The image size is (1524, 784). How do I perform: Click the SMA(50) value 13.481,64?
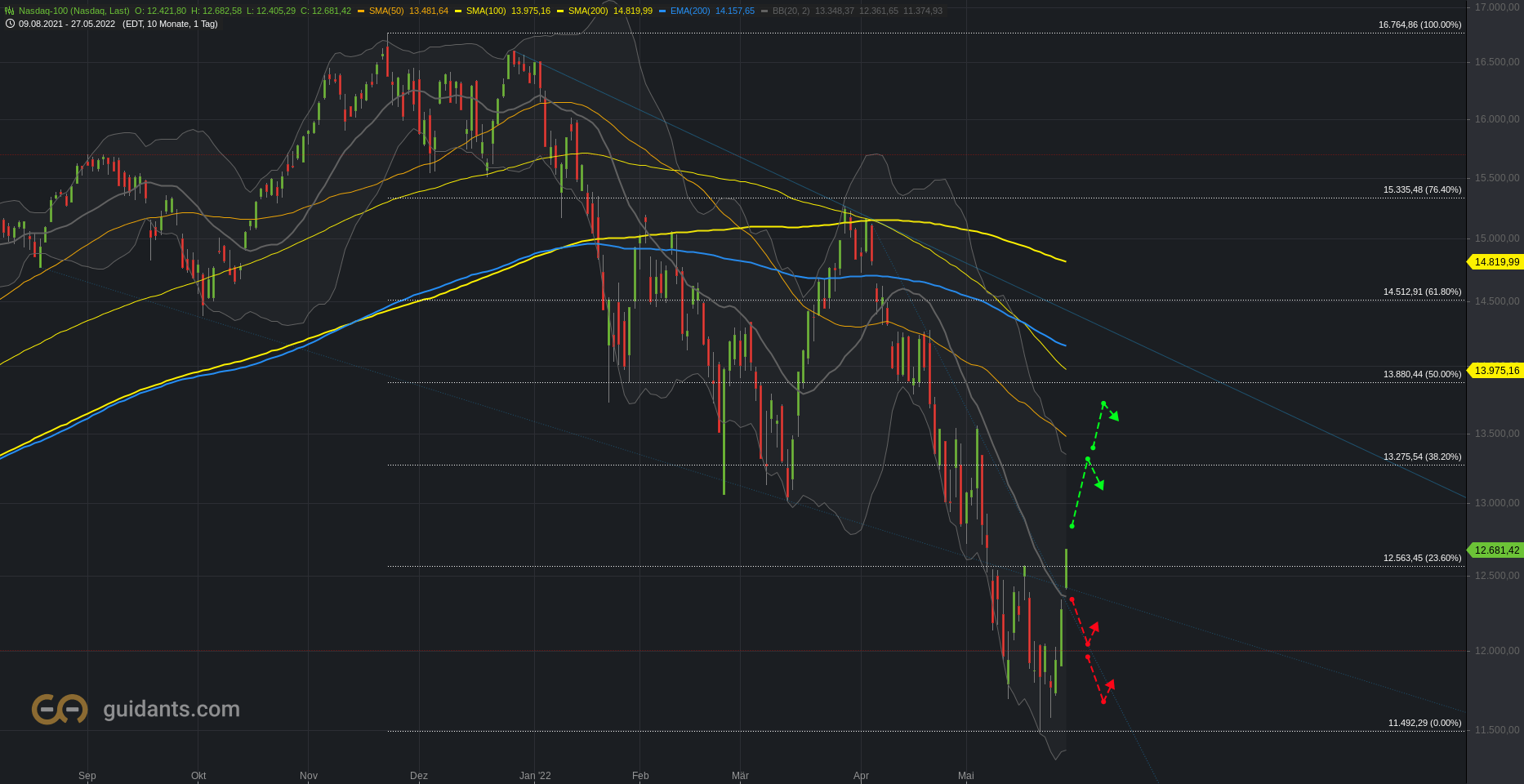tap(429, 11)
